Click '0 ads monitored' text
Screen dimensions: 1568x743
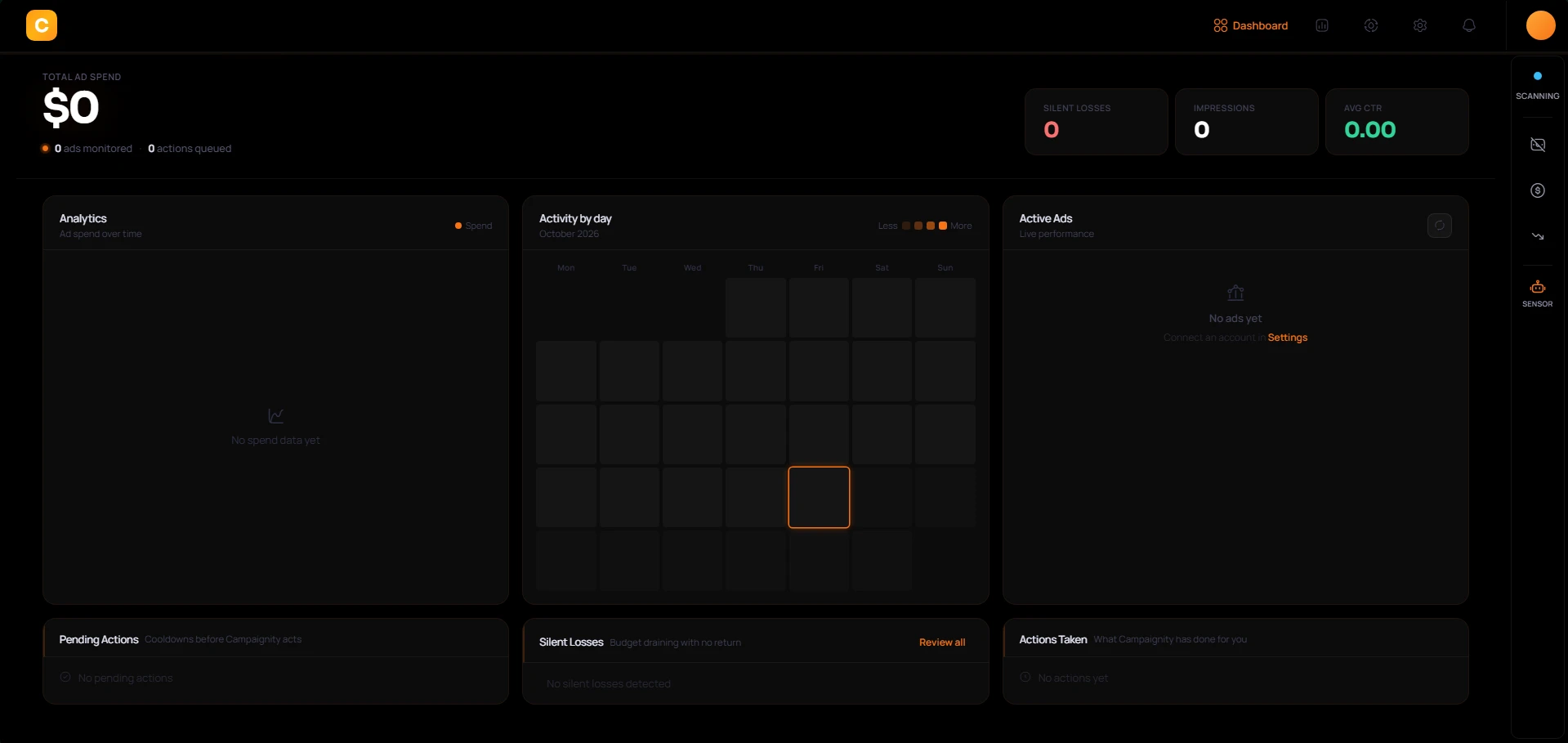[x=93, y=149]
